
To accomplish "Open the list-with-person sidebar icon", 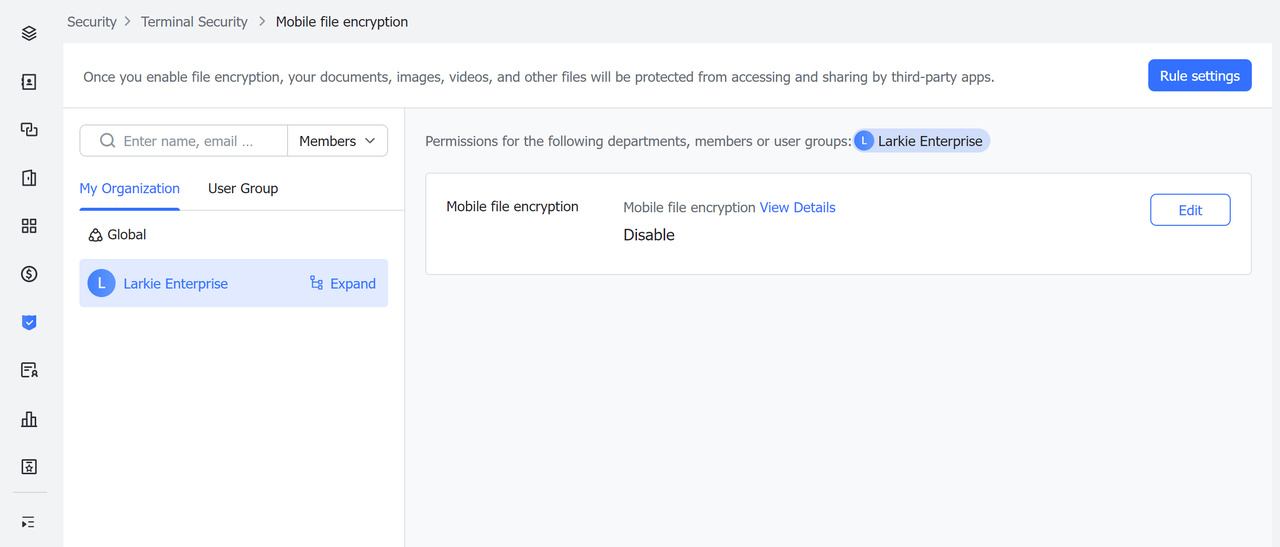I will (x=29, y=371).
